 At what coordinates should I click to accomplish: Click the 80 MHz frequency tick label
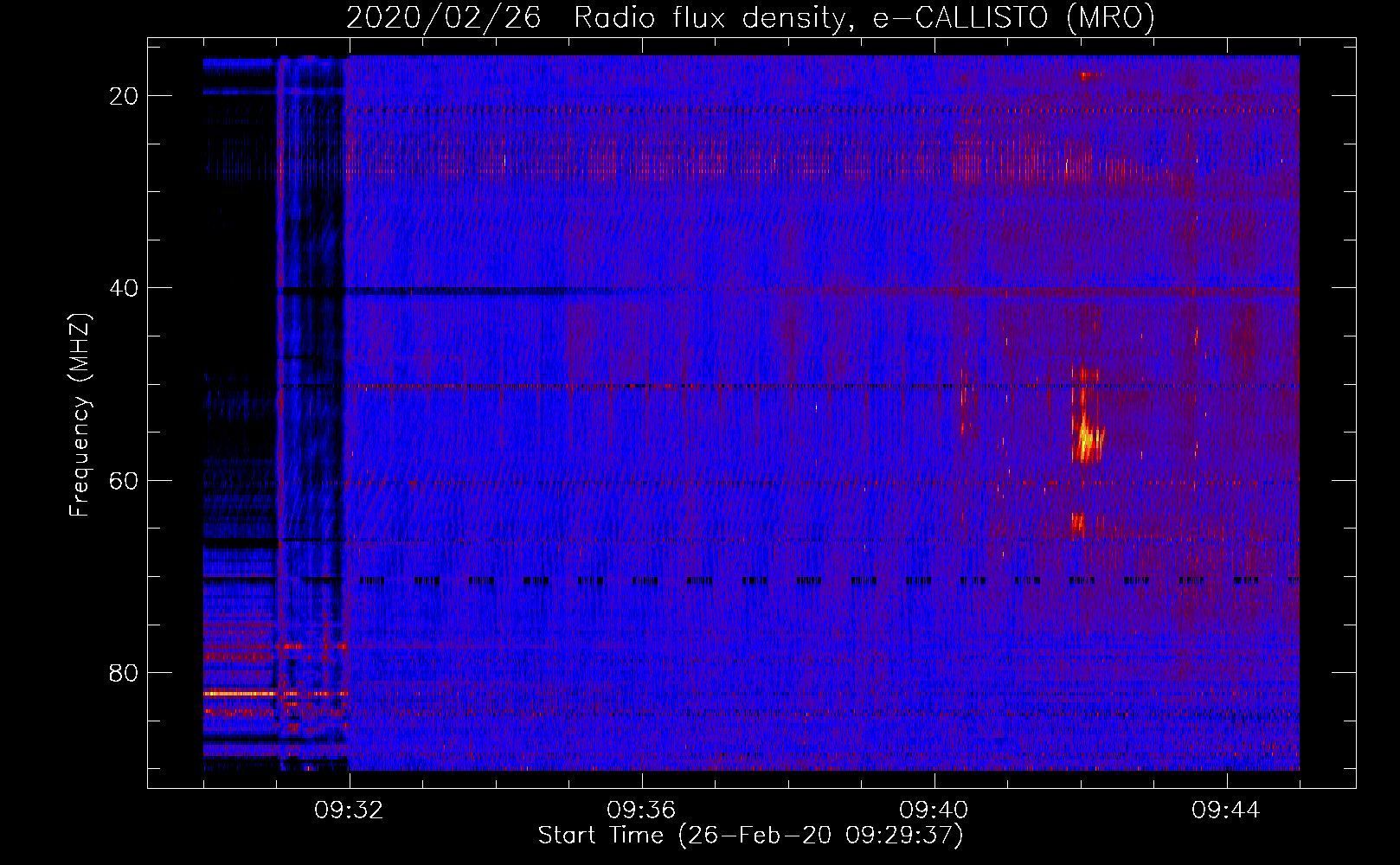pos(124,672)
